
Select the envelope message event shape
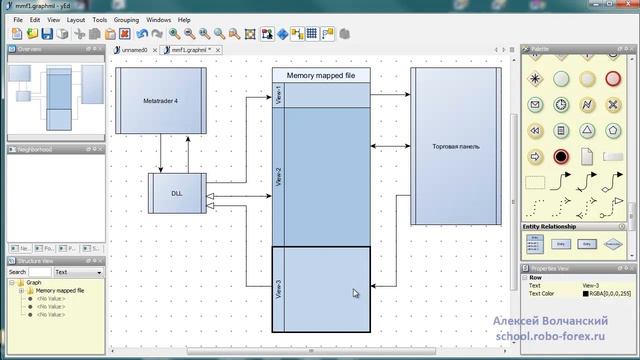(535, 105)
